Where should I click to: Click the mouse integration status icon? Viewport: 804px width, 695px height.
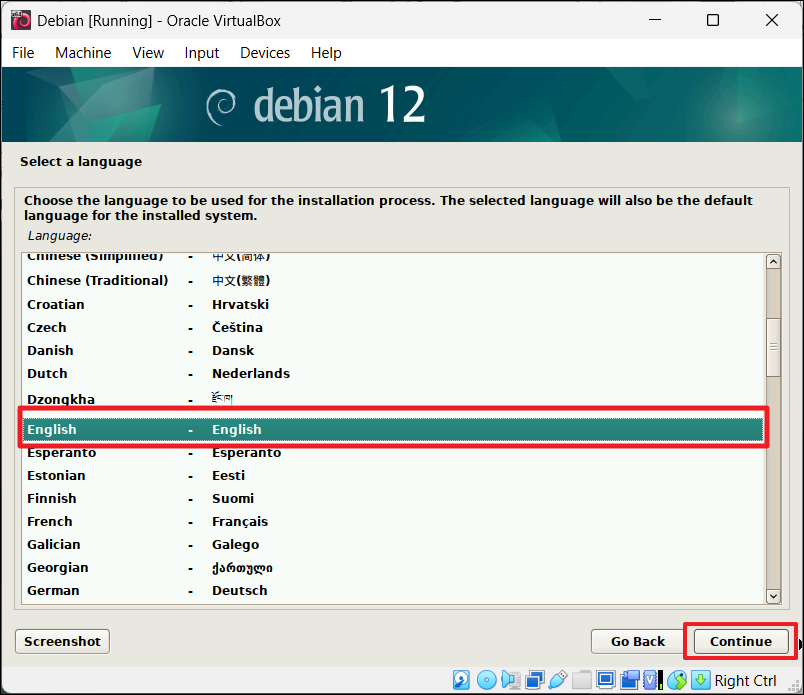point(677,680)
